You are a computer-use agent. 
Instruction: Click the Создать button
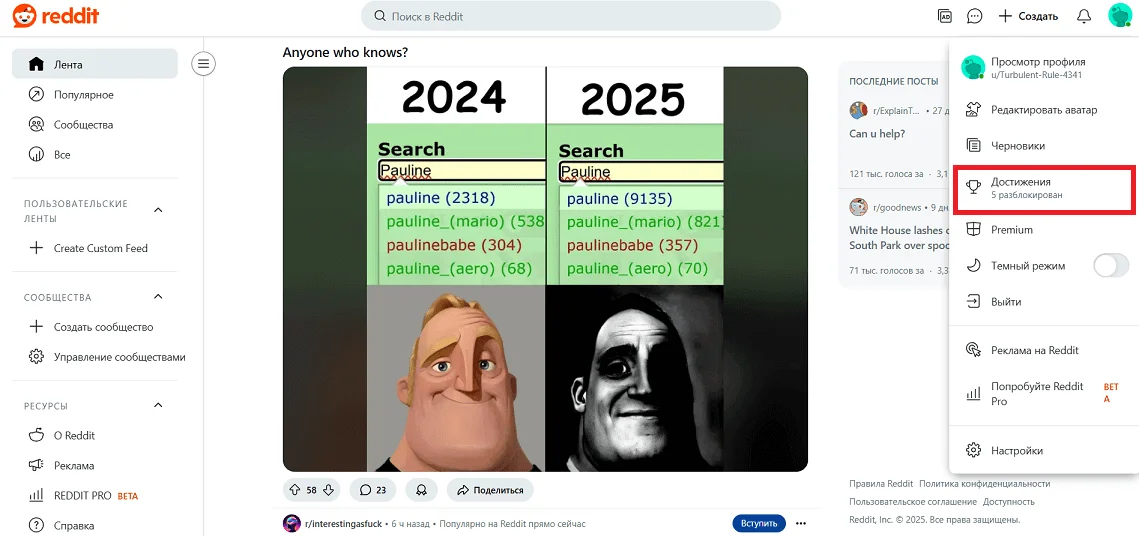click(x=1028, y=16)
